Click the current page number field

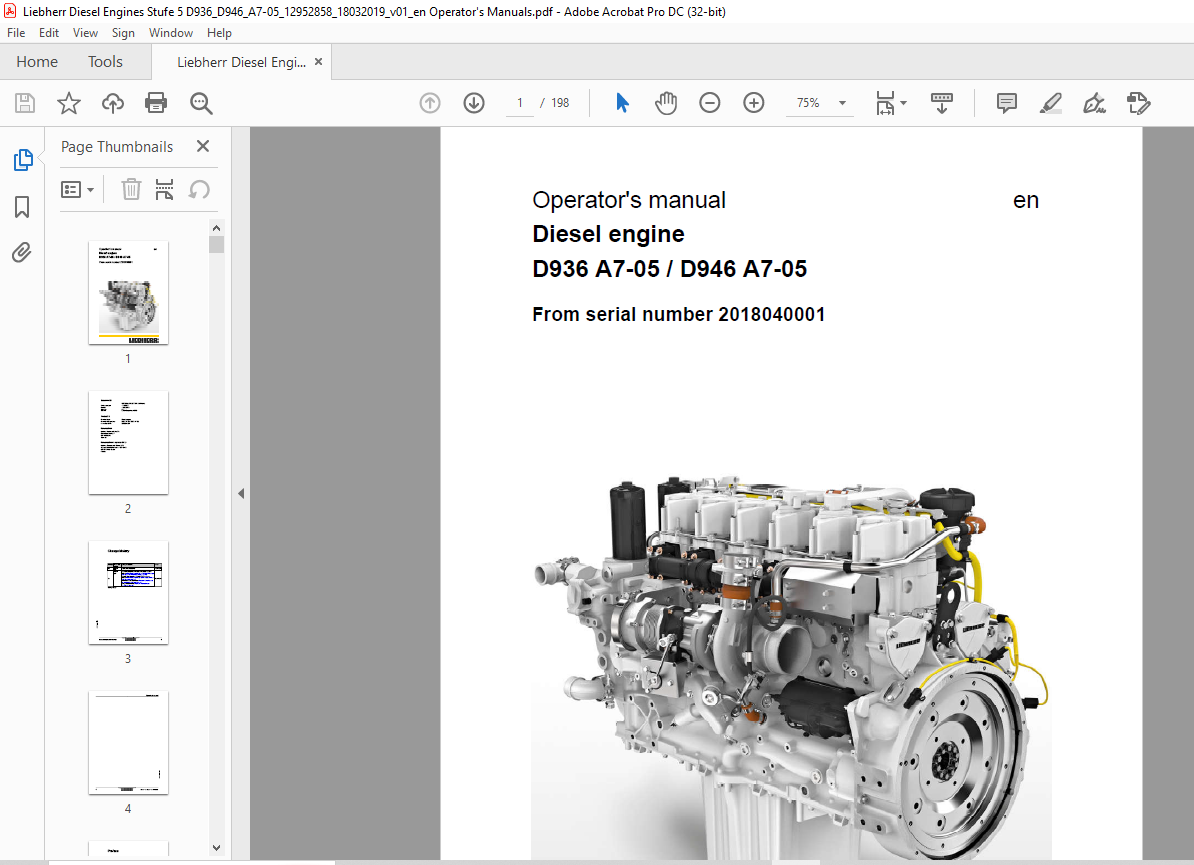[520, 103]
